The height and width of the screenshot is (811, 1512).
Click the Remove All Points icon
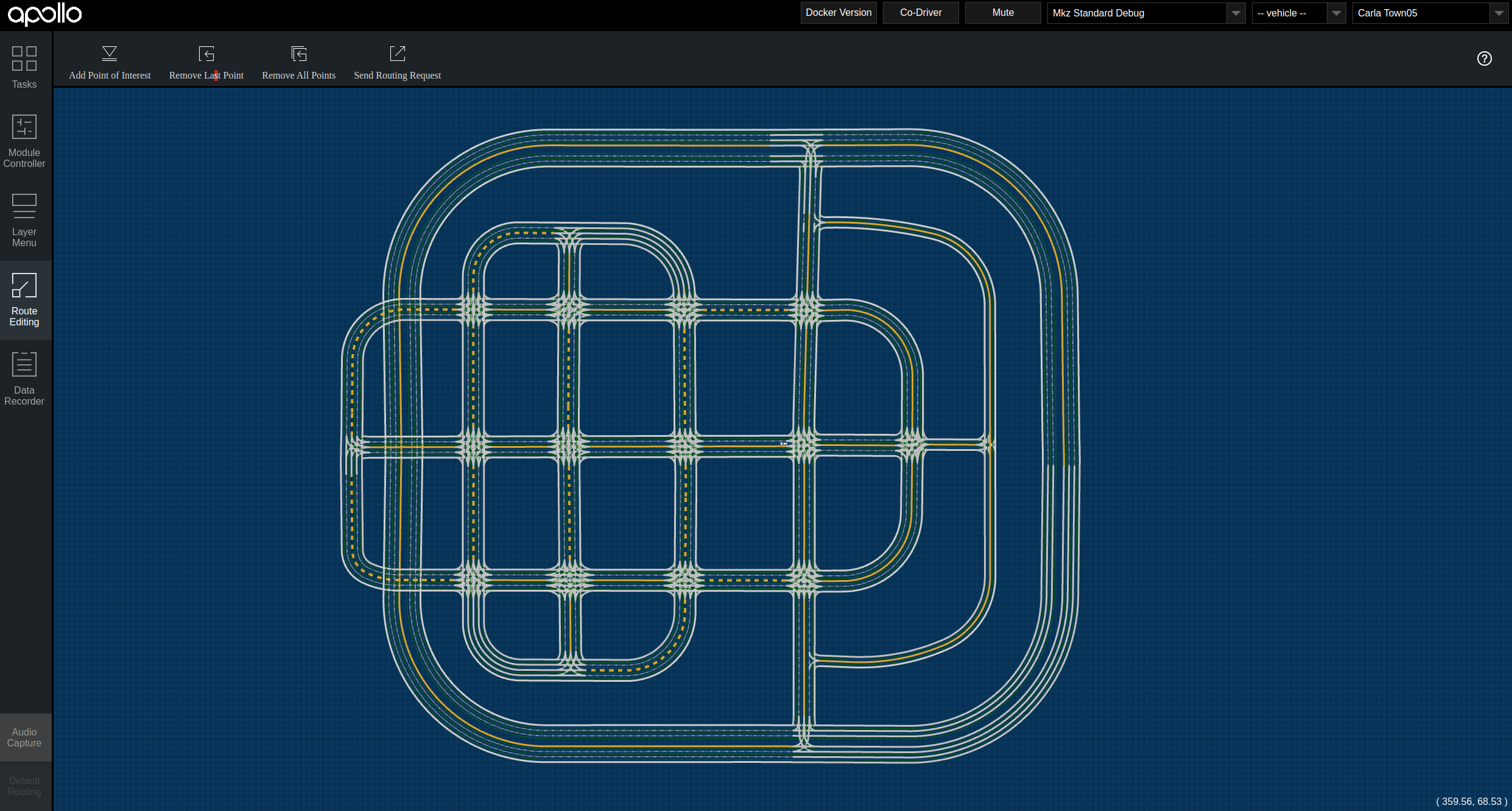pos(298,54)
